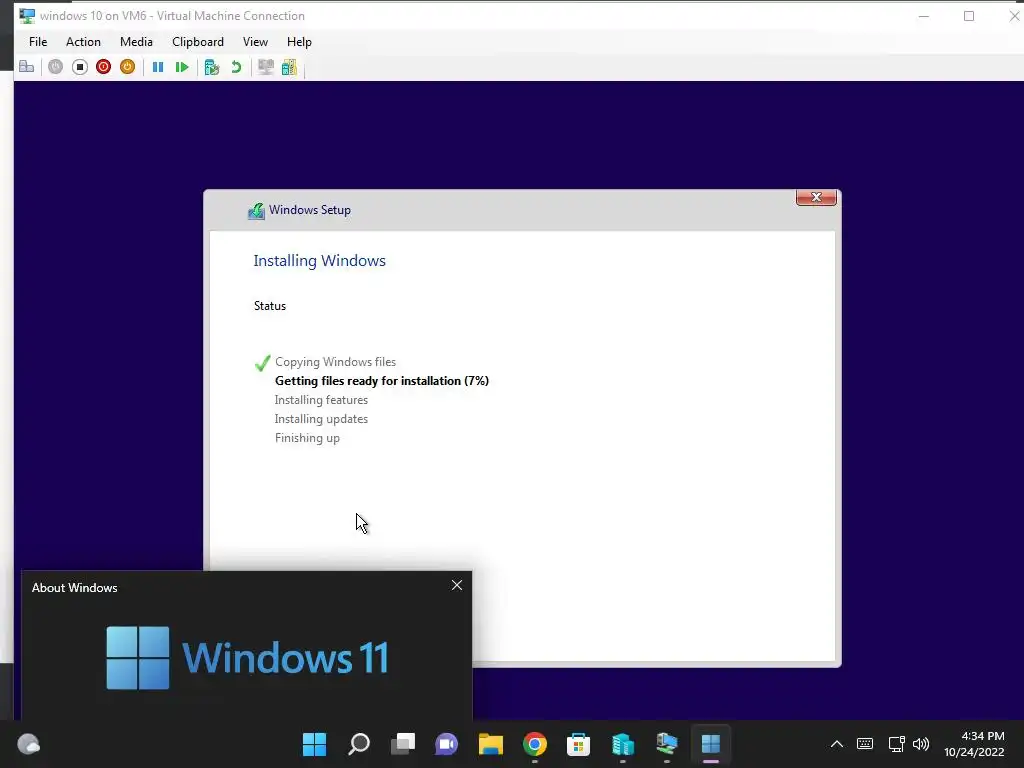Click the greyed Enhanced Session icon
This screenshot has height=768, width=1024.
click(266, 67)
